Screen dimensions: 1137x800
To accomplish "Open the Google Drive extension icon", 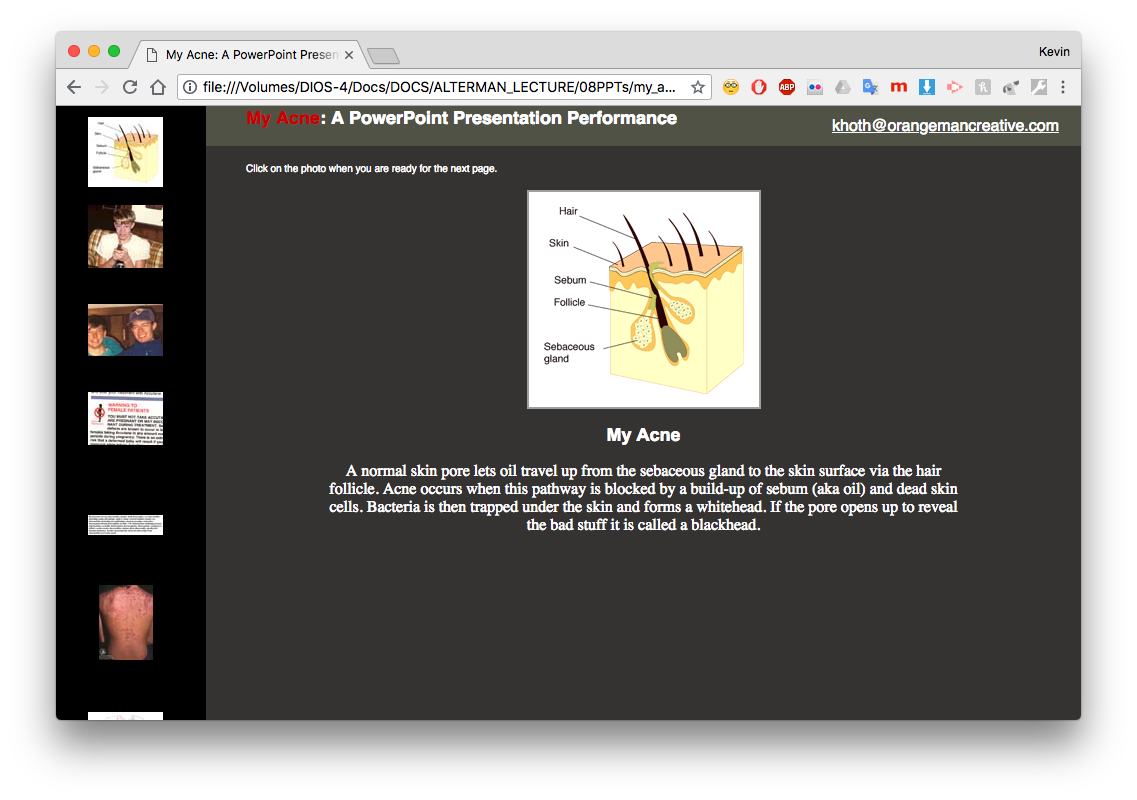I will coord(843,87).
